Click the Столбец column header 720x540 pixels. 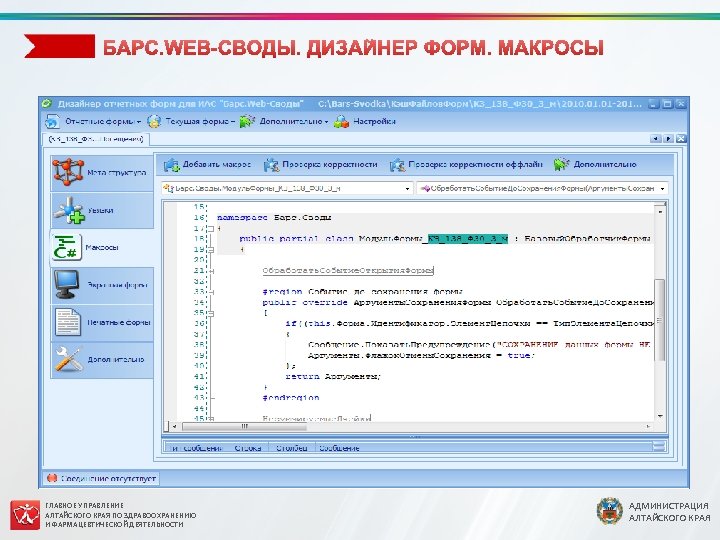(292, 448)
